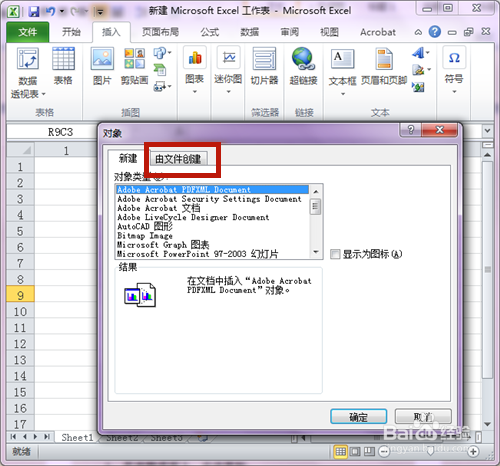Select Microsoft Graph 图表 in list
The width and height of the screenshot is (500, 466).
[163, 245]
